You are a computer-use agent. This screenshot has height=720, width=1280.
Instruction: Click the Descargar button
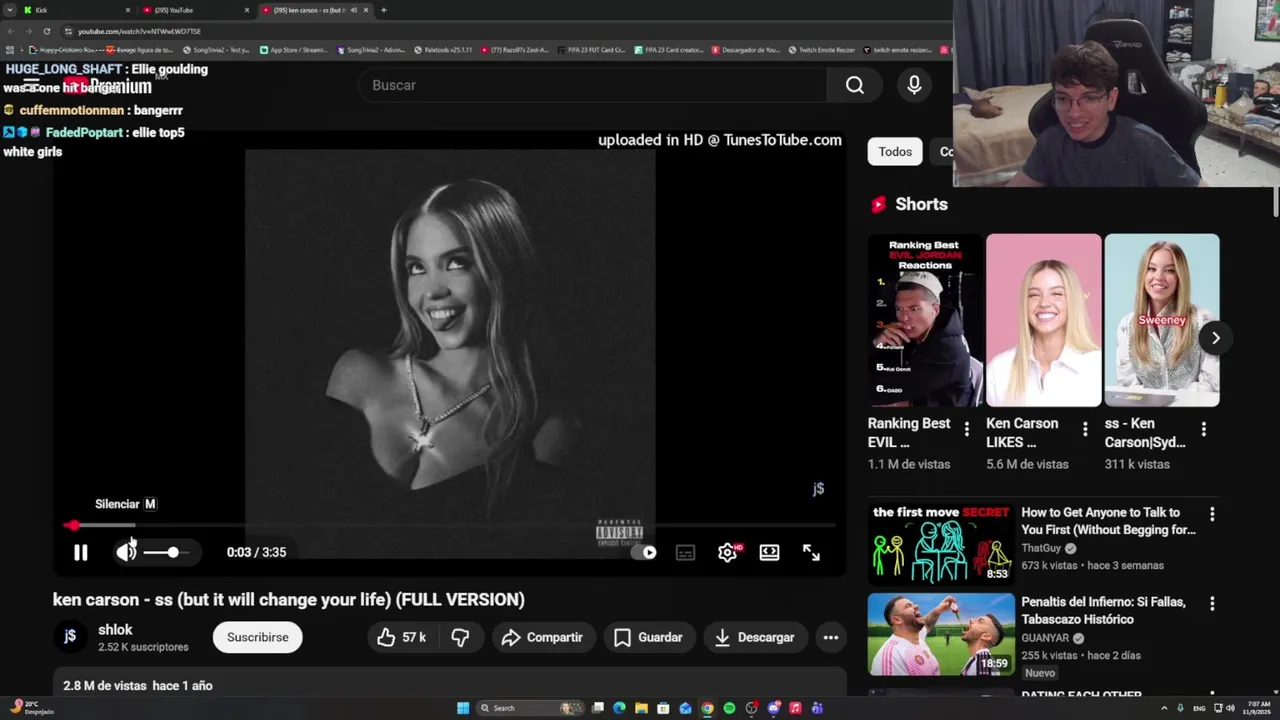(x=755, y=637)
